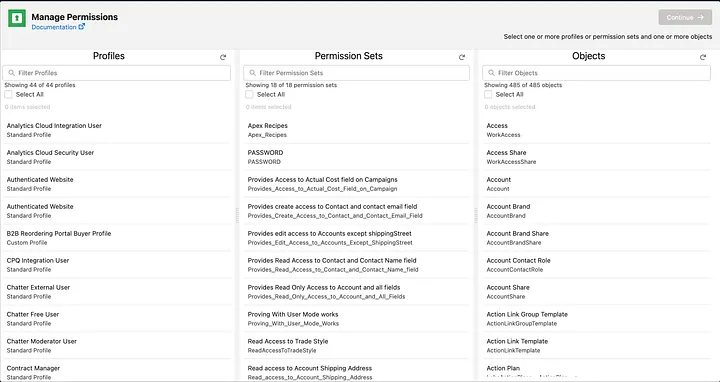Select Read Access to Trade Style permission set
720x382 pixels.
coord(356,346)
